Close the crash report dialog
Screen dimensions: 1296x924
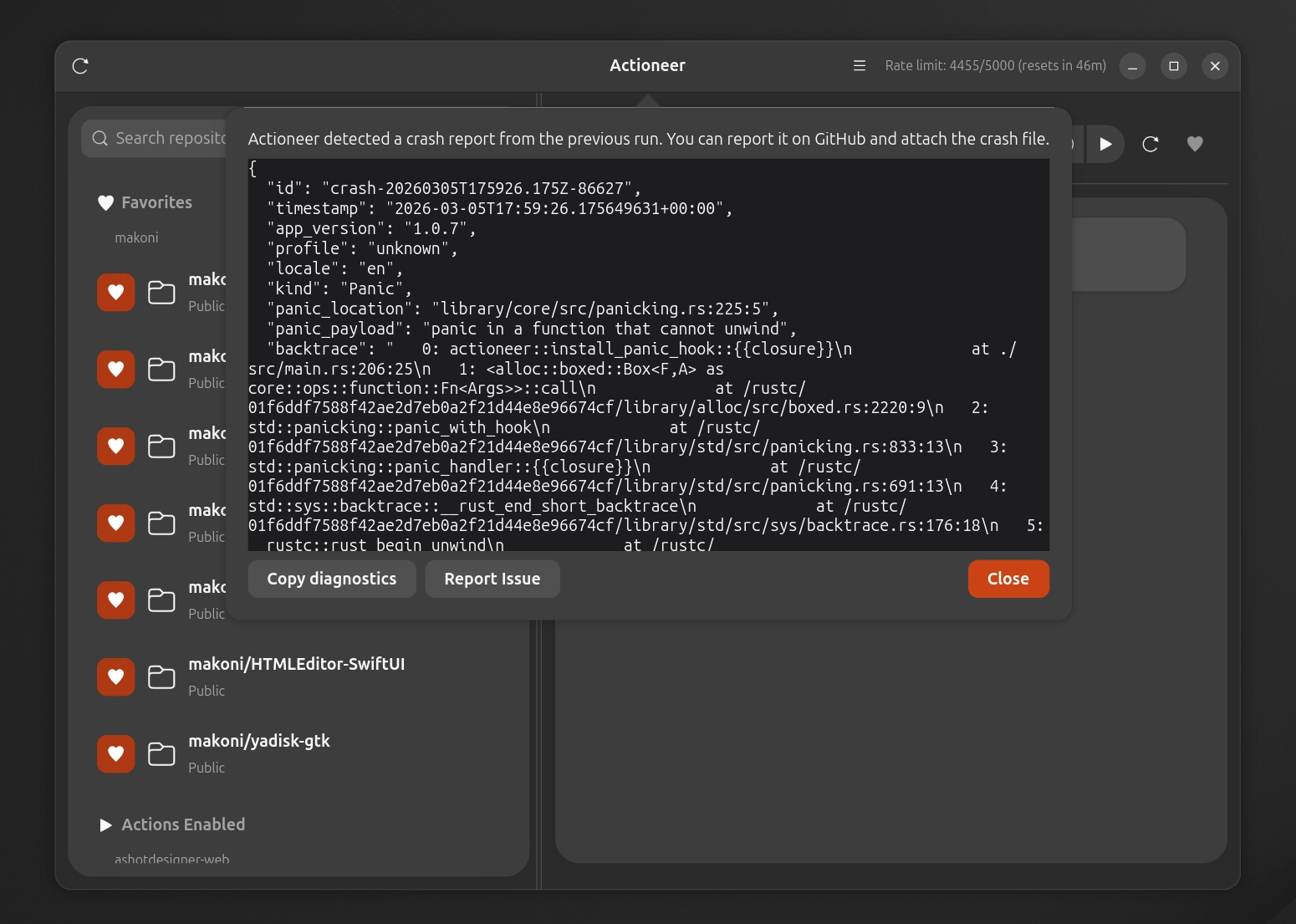click(1008, 579)
